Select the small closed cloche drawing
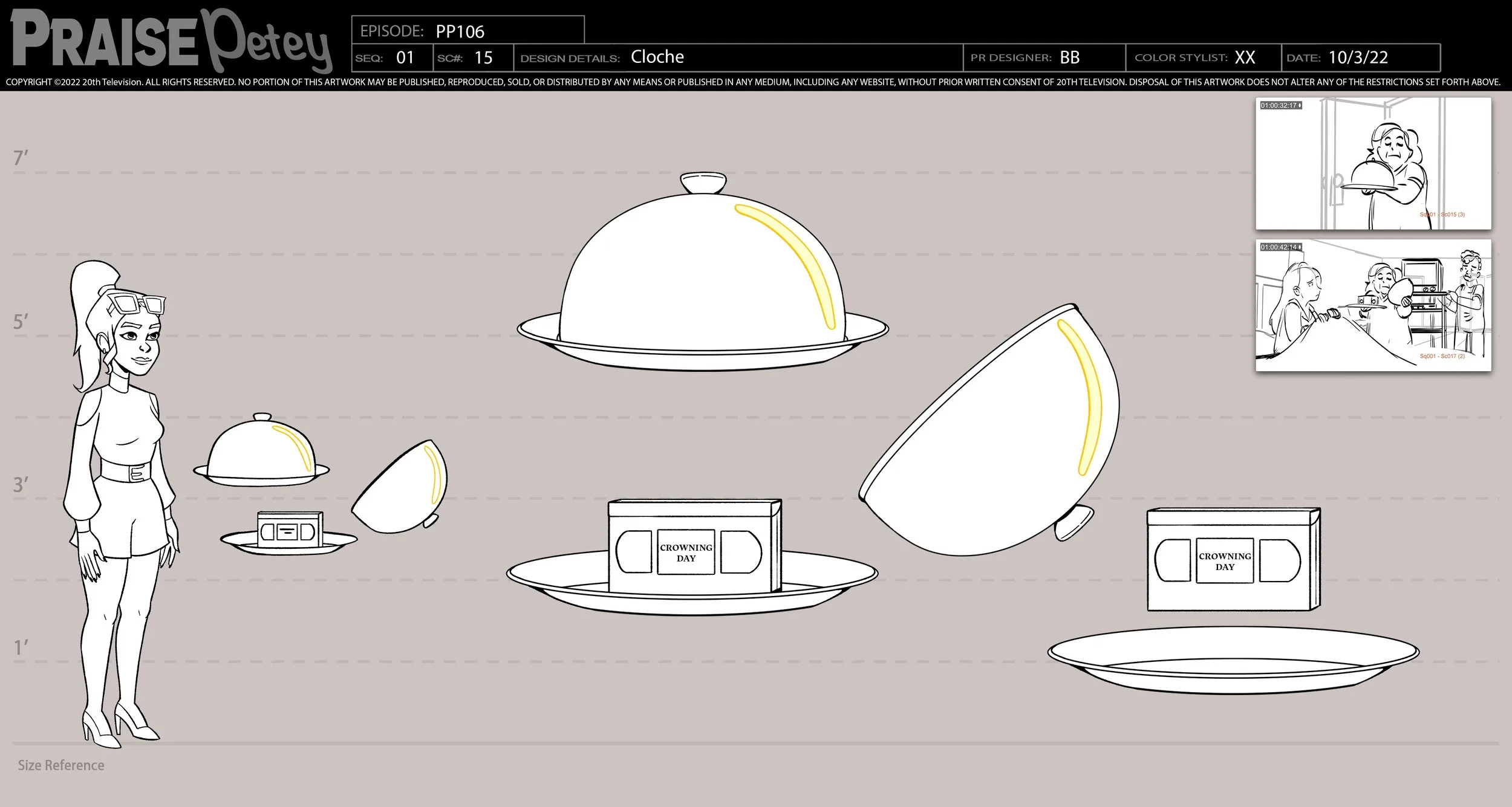Image resolution: width=1512 pixels, height=807 pixels. (x=261, y=450)
